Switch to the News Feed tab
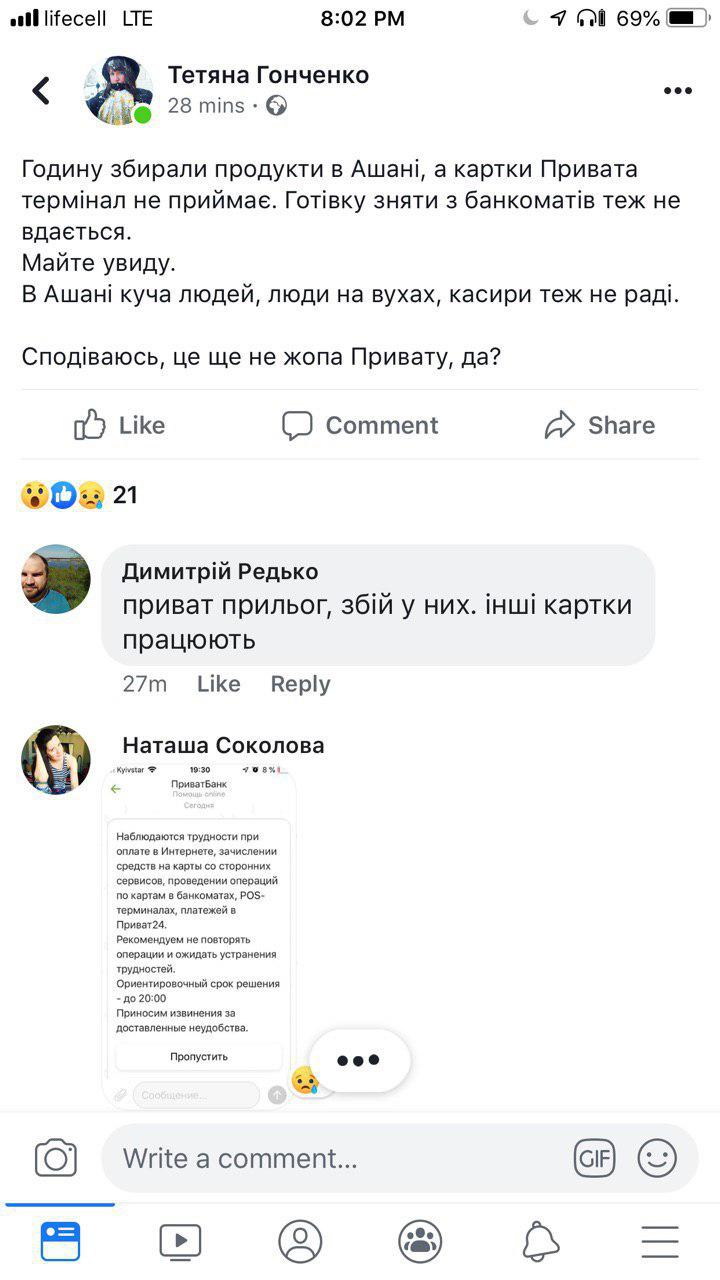The width and height of the screenshot is (720, 1280). click(60, 1241)
